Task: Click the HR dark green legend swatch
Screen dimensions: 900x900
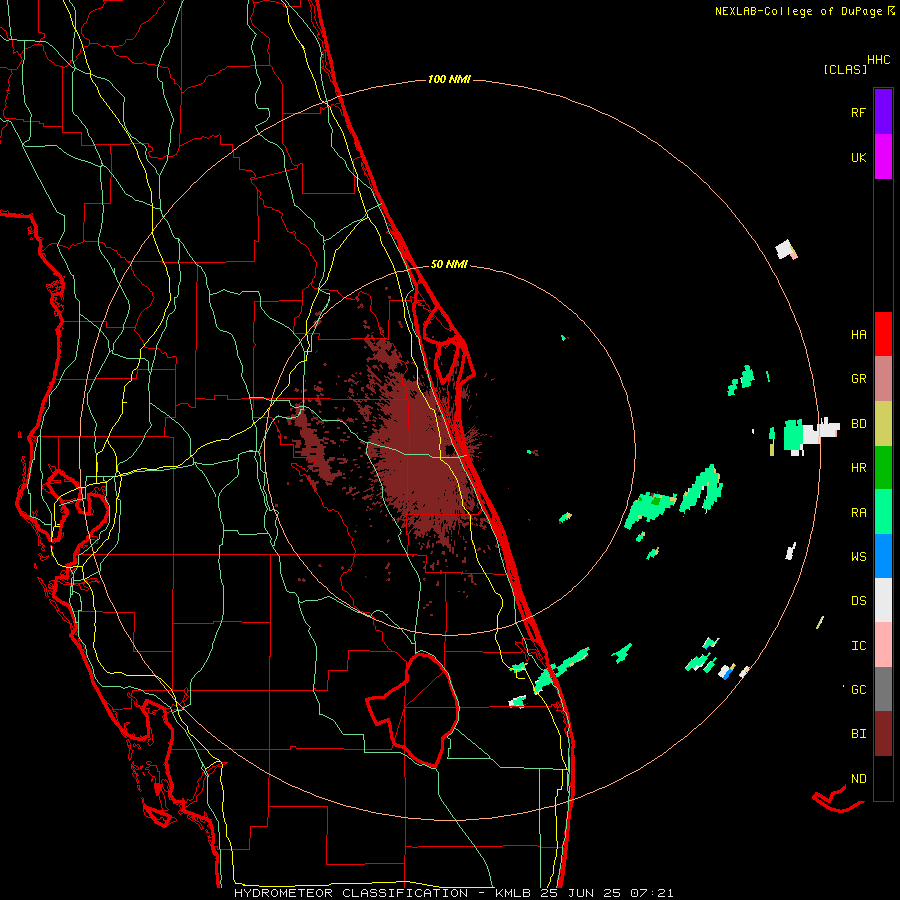Action: pyautogui.click(x=883, y=468)
